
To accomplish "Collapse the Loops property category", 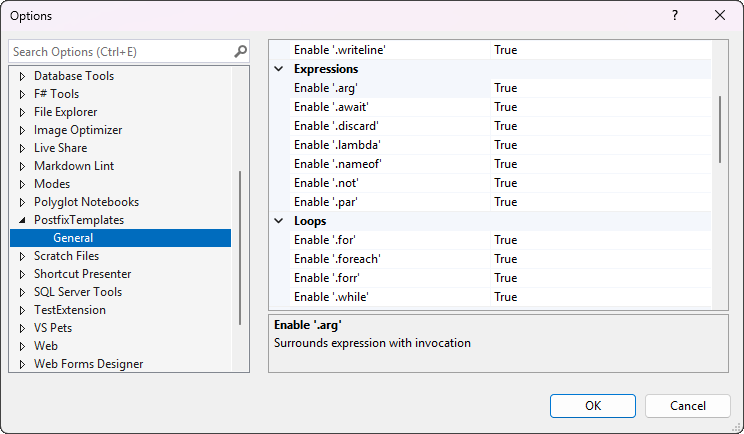I will [279, 221].
